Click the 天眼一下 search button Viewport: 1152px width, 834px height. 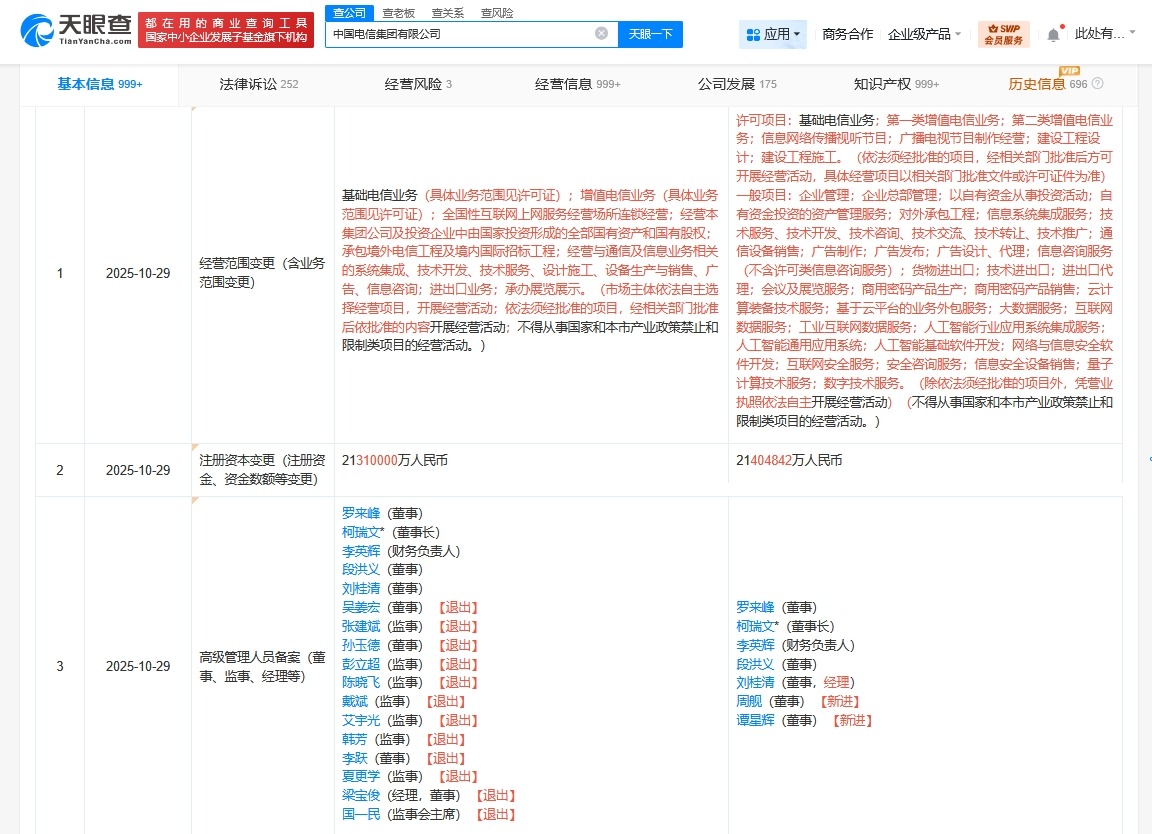pyautogui.click(x=652, y=33)
